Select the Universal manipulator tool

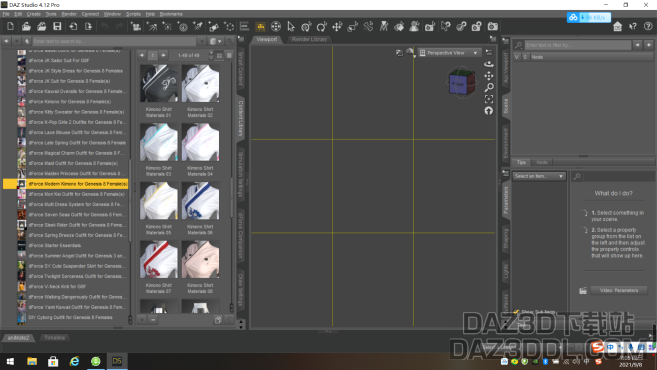306,27
